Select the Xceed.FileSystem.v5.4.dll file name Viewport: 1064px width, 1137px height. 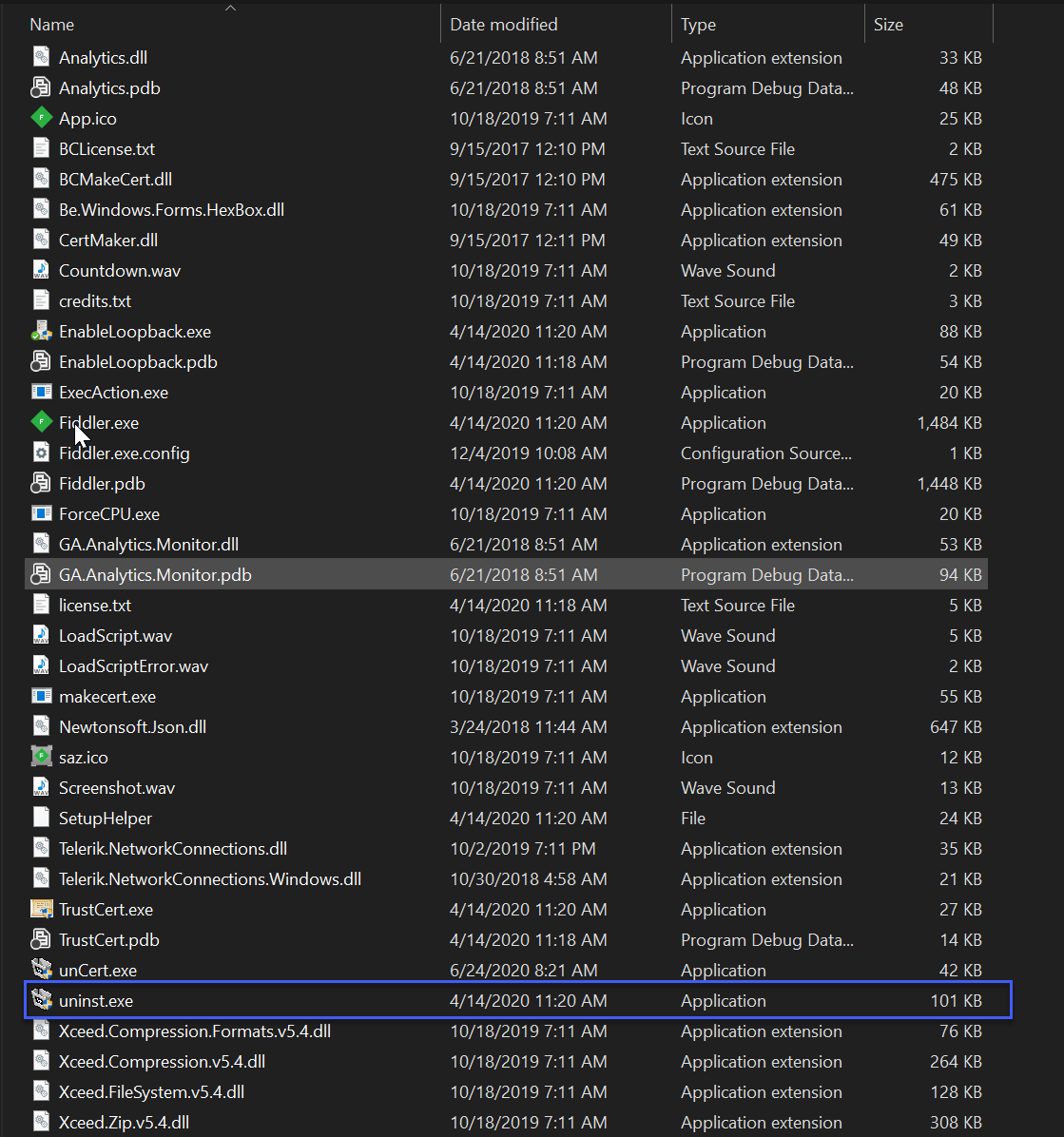tap(151, 1092)
